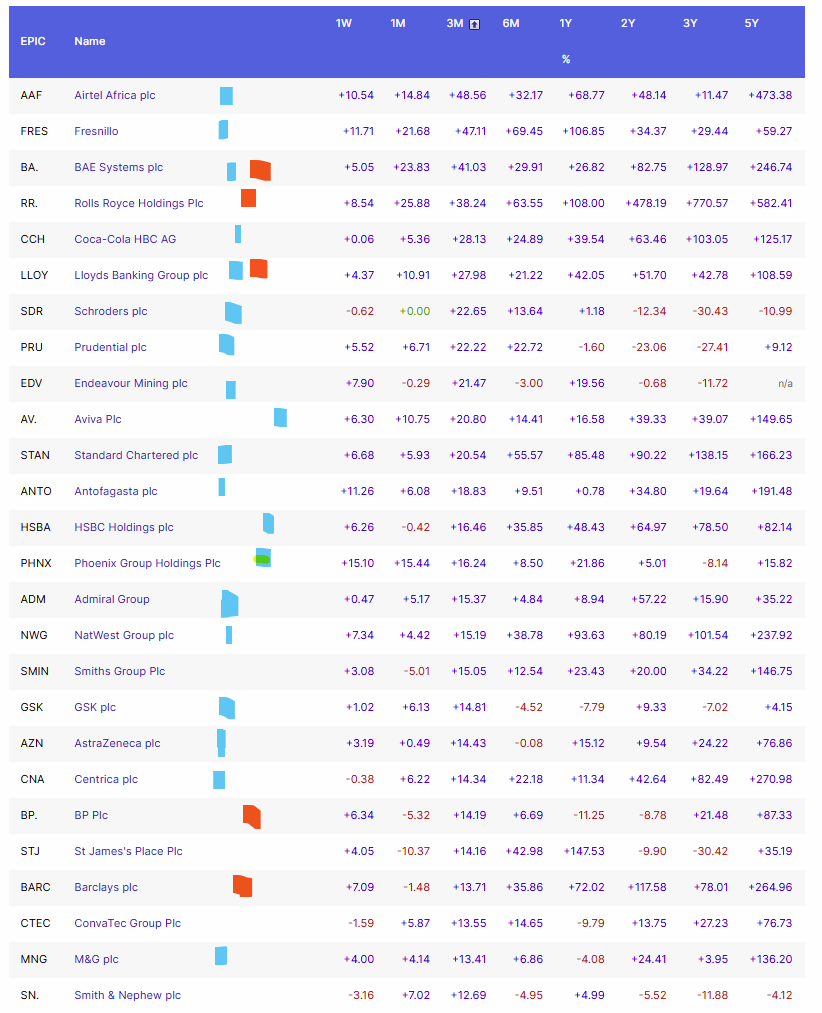Select the 6M column header
This screenshot has height=1013, width=822.
pyautogui.click(x=510, y=23)
